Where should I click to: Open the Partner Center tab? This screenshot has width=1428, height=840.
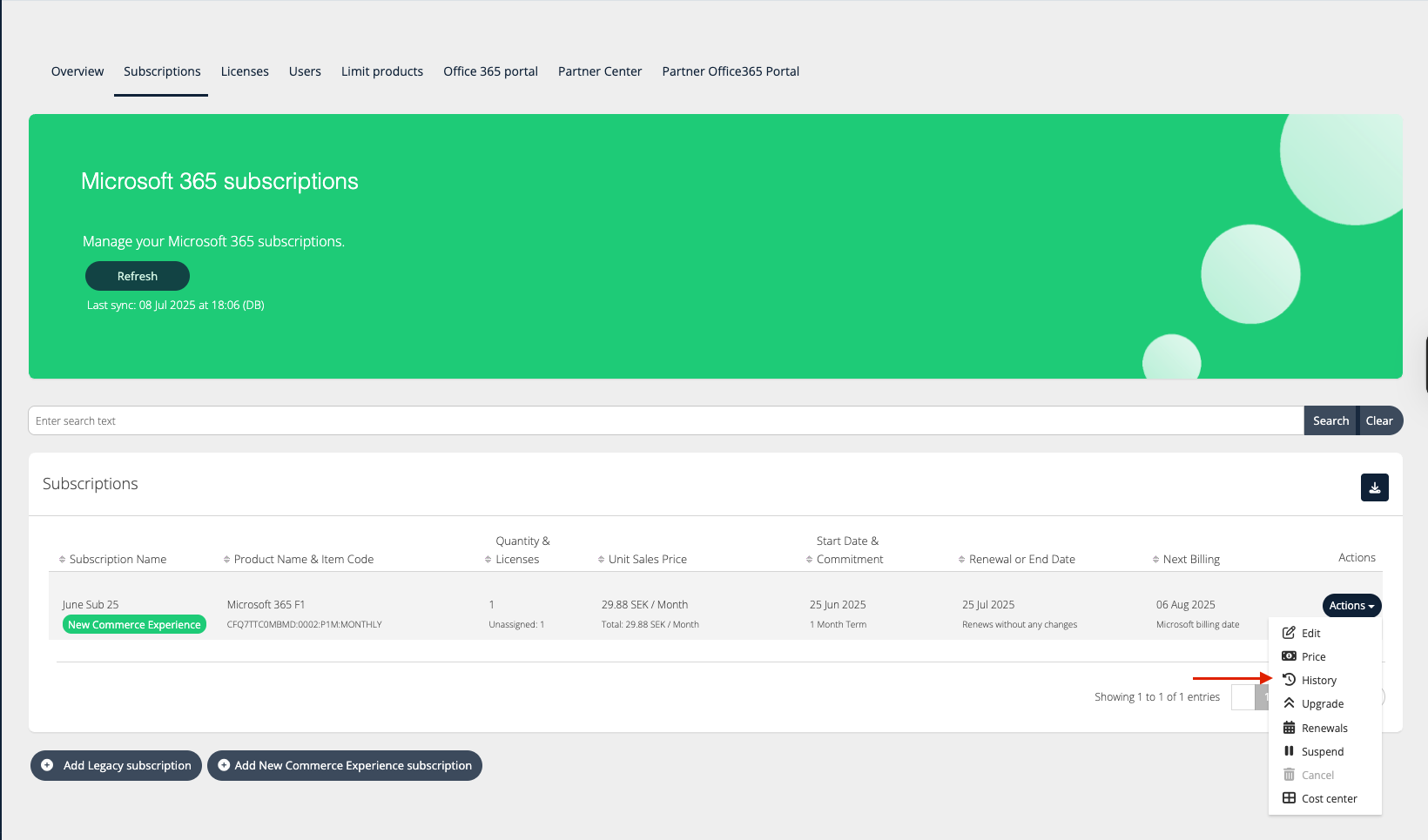coord(599,71)
